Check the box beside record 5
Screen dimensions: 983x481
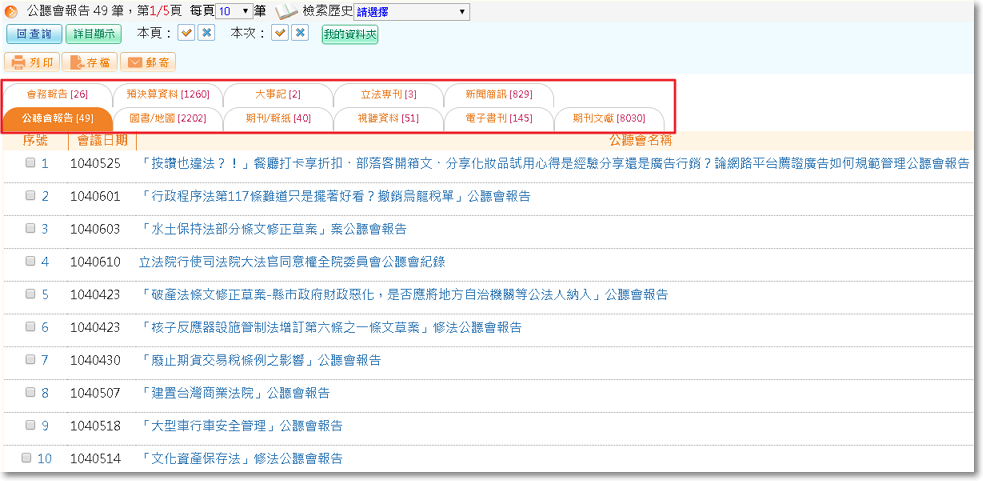pos(30,294)
